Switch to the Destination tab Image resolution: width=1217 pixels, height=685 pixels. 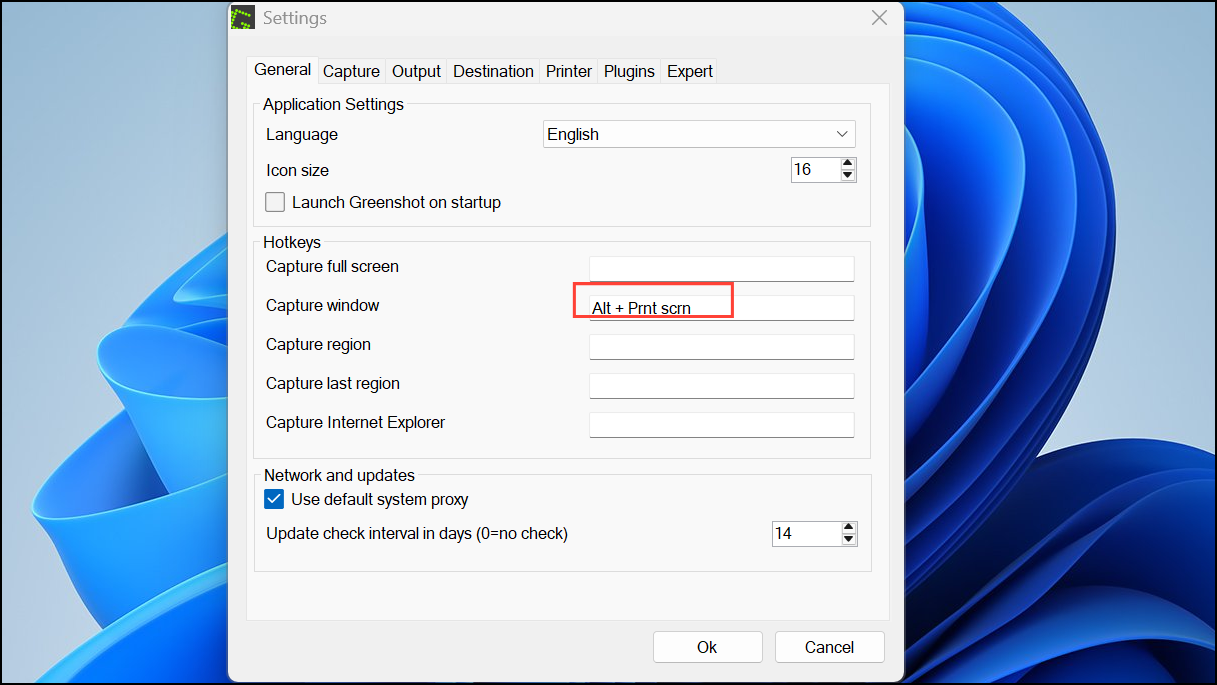(493, 71)
